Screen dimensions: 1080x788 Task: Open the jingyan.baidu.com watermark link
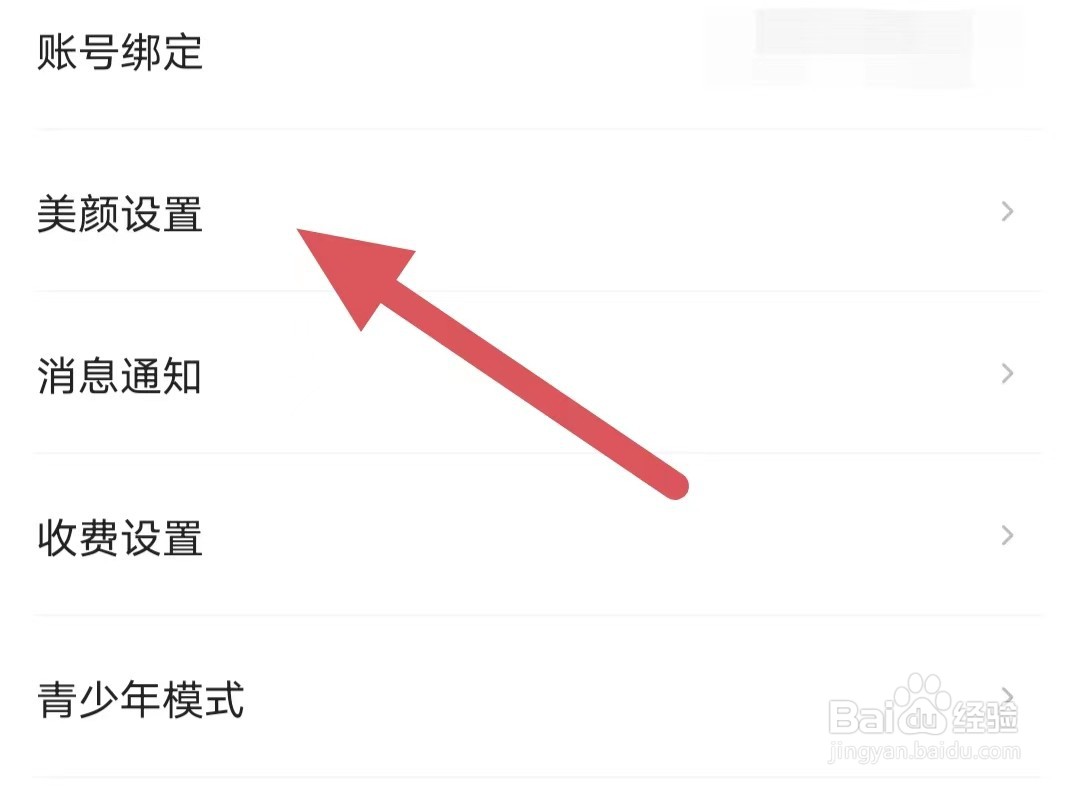(x=924, y=751)
